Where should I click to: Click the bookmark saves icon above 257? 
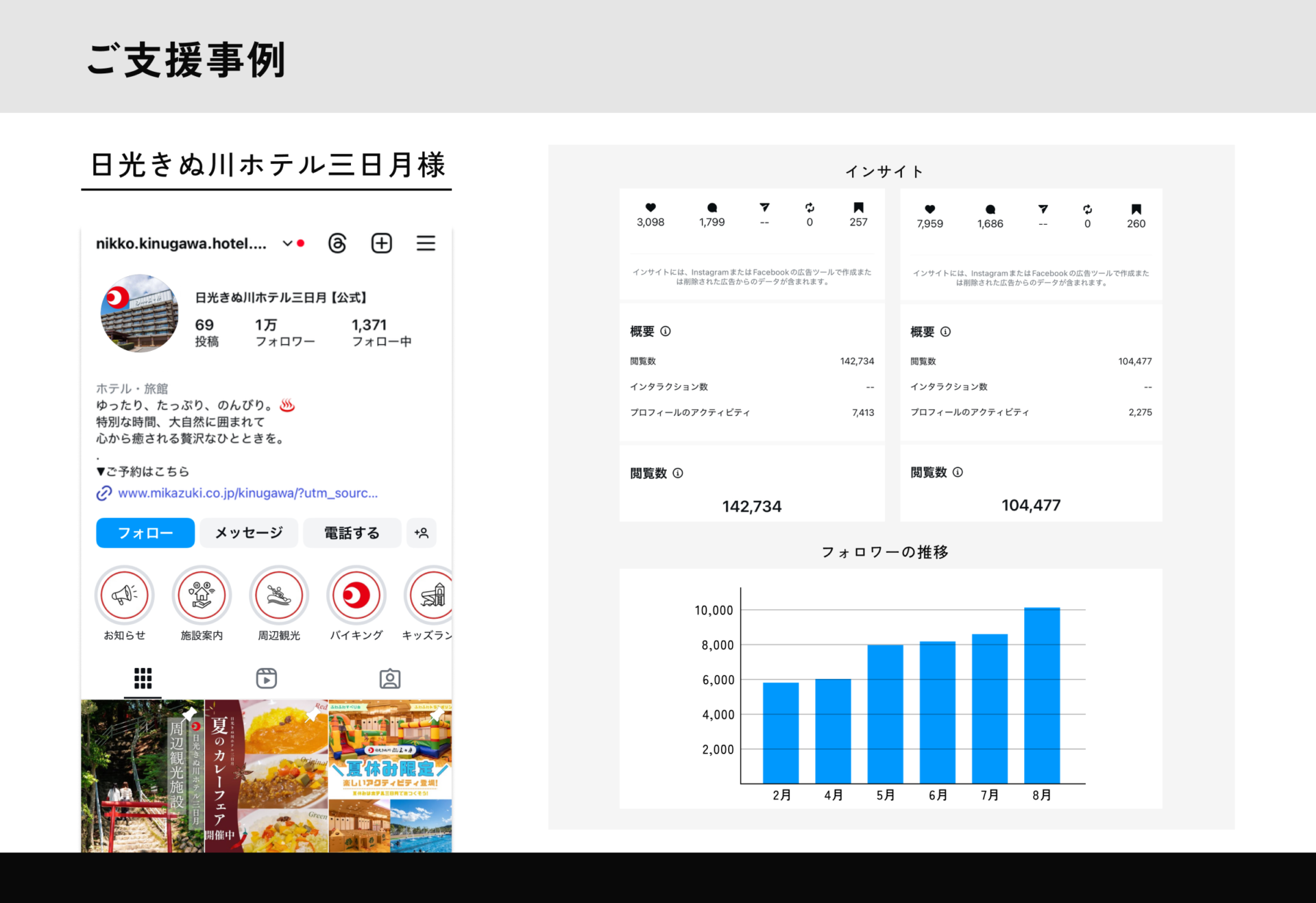click(x=858, y=208)
